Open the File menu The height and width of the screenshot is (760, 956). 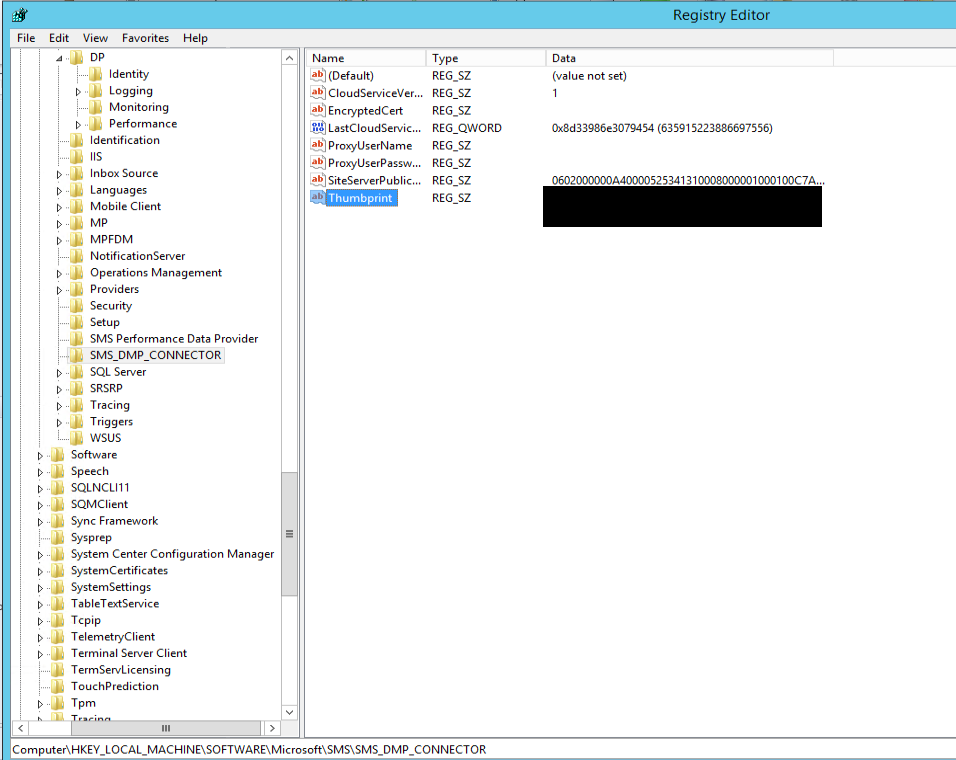click(x=26, y=38)
